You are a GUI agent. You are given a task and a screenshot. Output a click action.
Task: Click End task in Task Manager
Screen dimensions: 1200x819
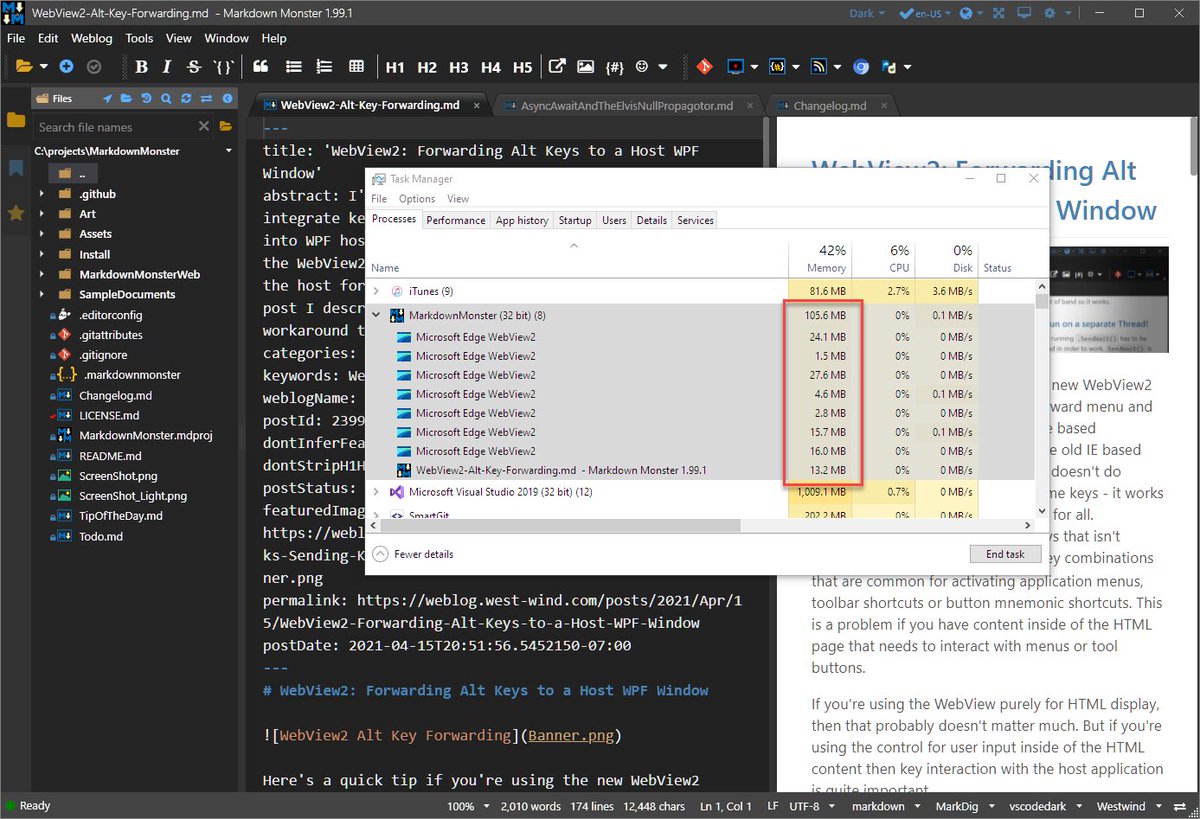pos(1005,554)
